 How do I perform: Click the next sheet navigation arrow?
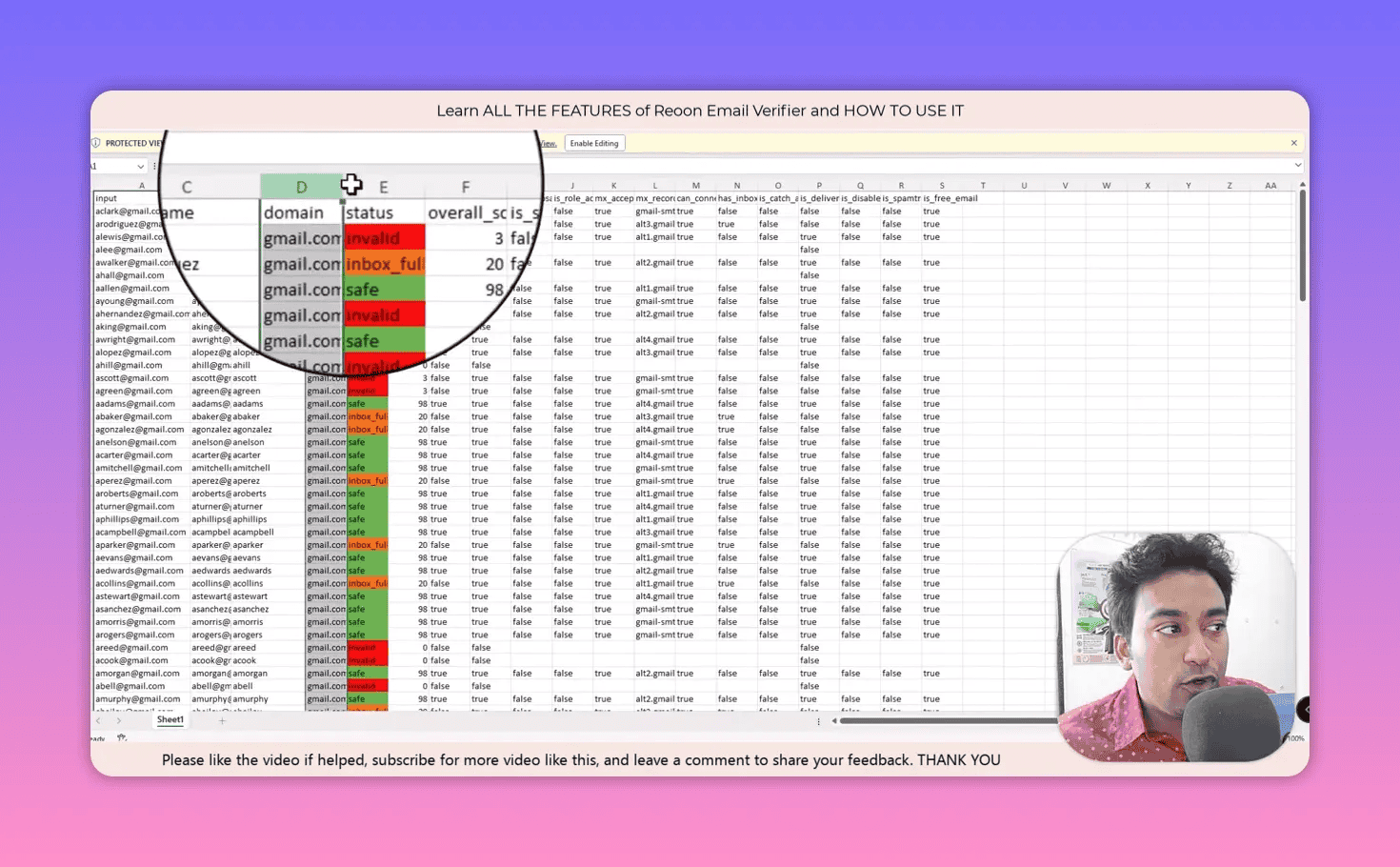pos(118,719)
